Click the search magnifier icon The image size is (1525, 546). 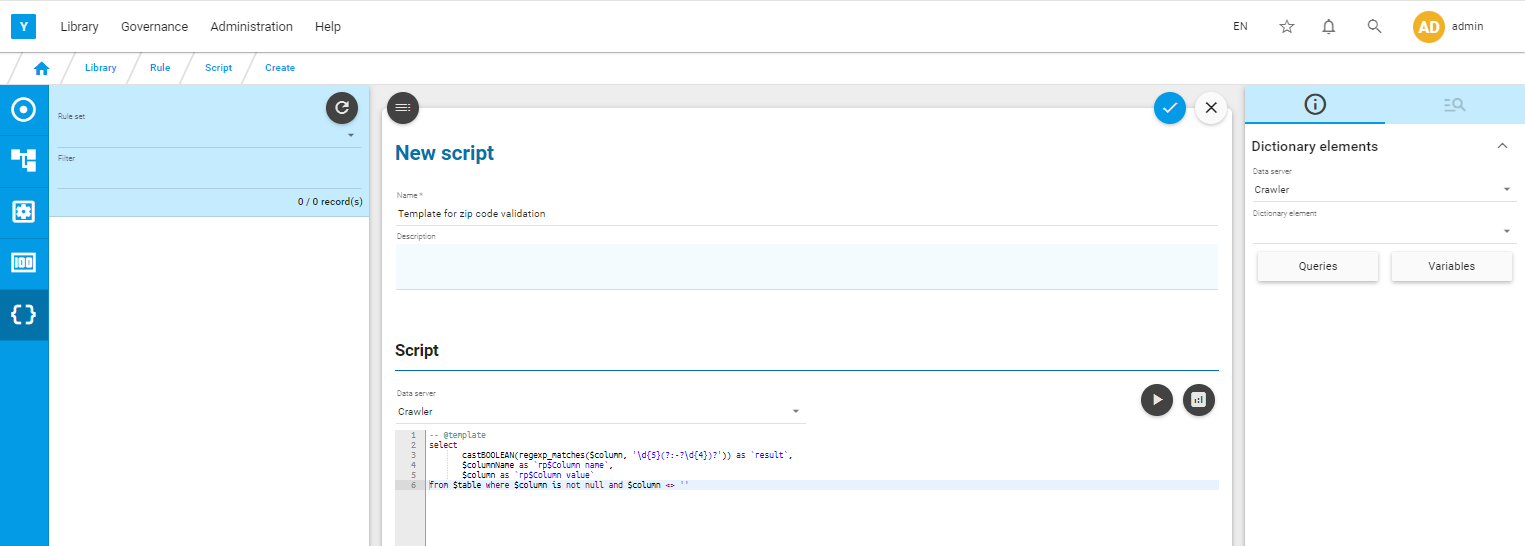(1374, 27)
